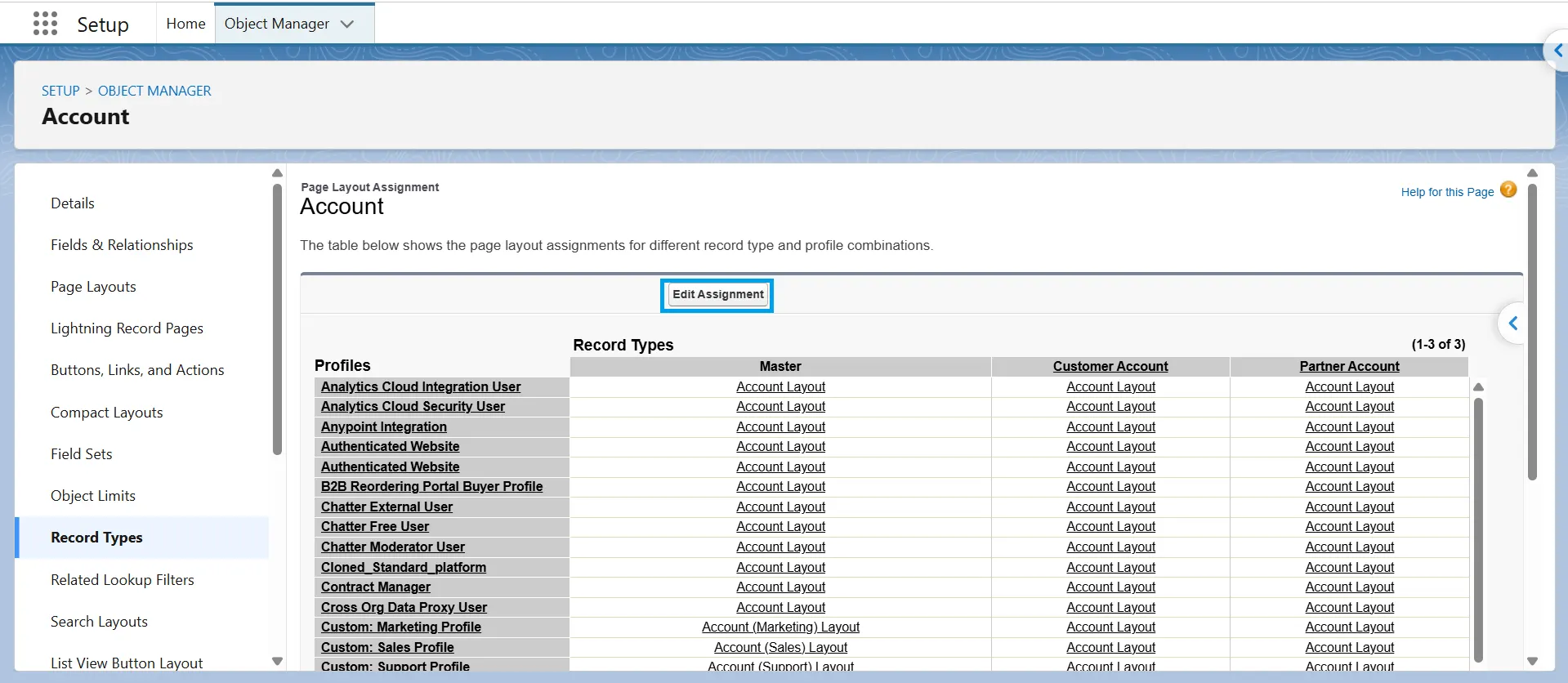The image size is (1568, 683).
Task: Open Partner Account record type header
Action: pyautogui.click(x=1349, y=367)
